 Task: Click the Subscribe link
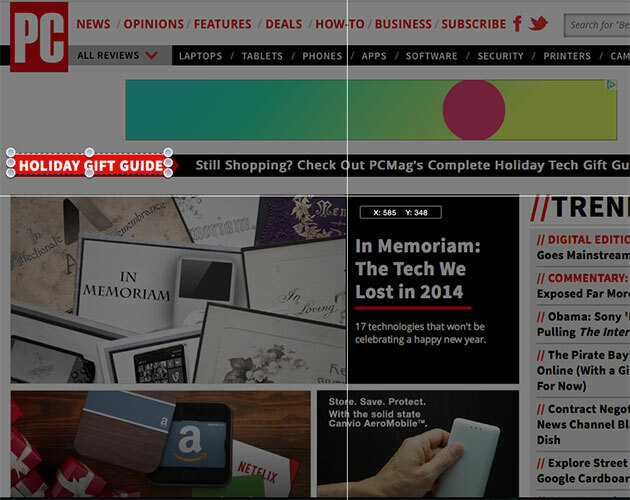(474, 24)
